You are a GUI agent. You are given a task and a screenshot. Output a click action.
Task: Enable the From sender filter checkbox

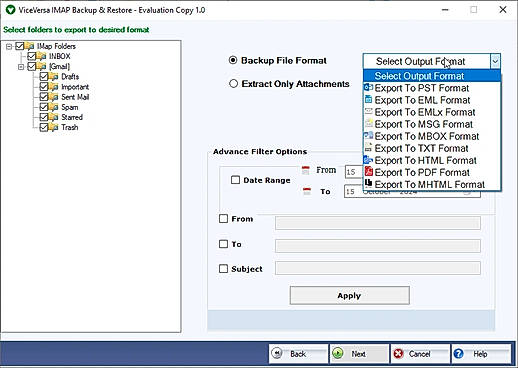click(x=223, y=218)
